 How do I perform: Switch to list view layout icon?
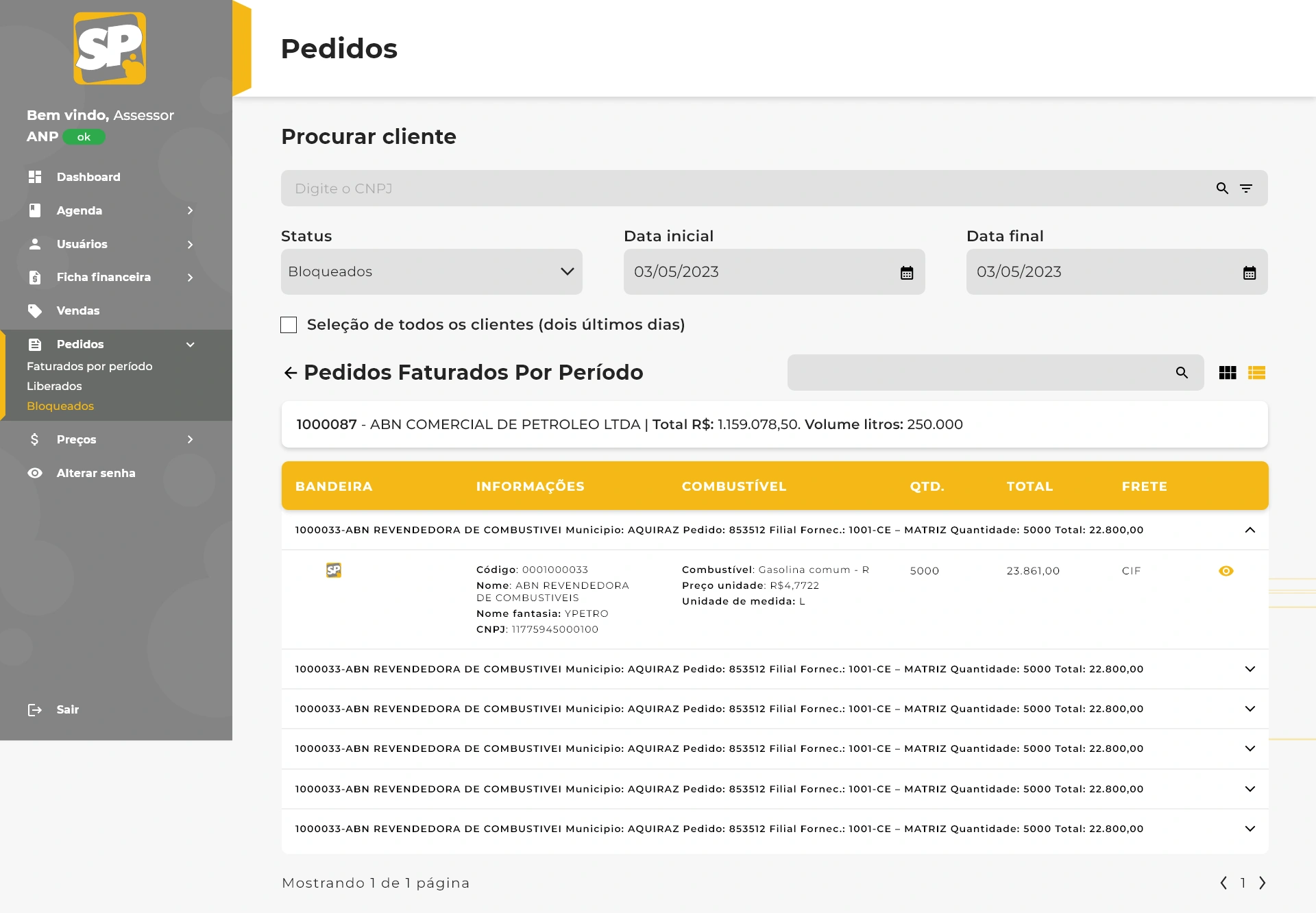pos(1256,373)
